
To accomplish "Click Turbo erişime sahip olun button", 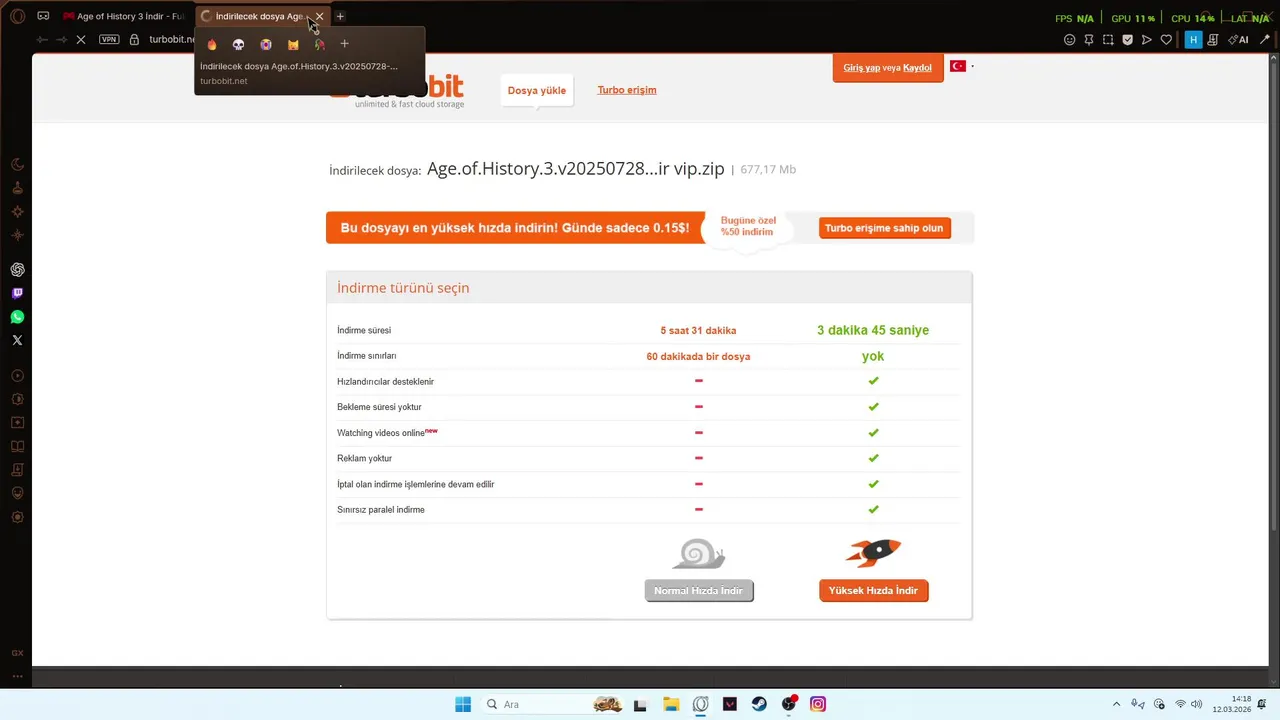I will click(x=884, y=228).
